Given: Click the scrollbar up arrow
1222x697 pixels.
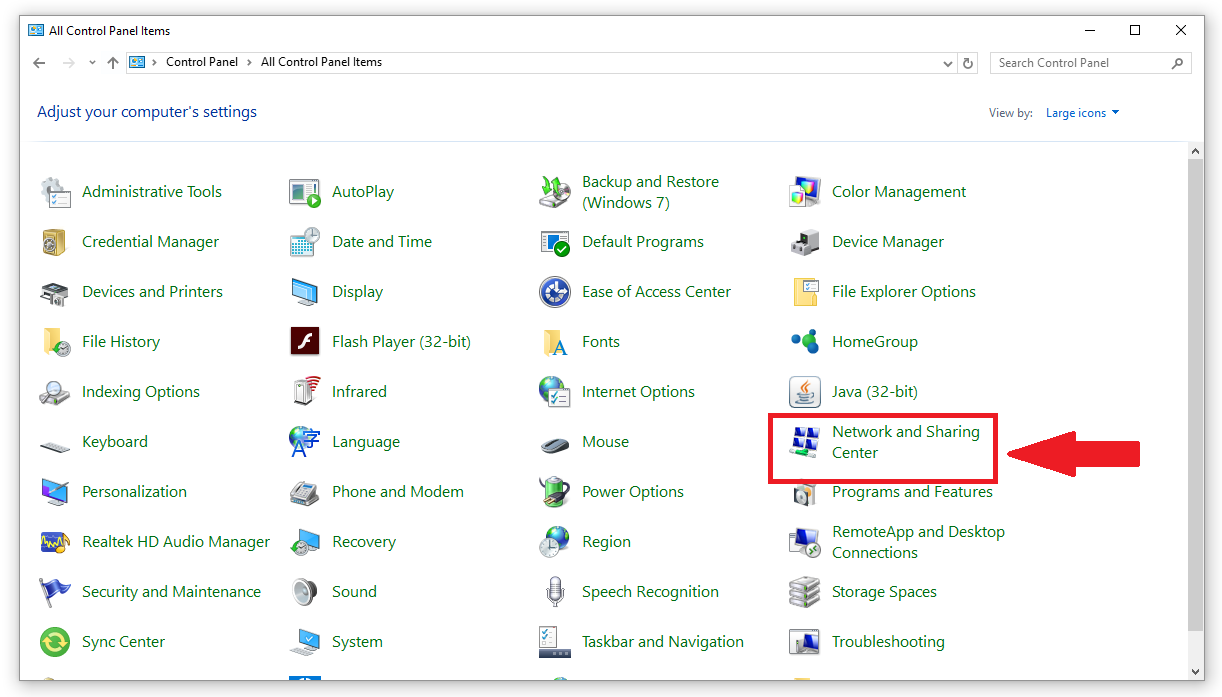Looking at the screenshot, I should 1196,151.
